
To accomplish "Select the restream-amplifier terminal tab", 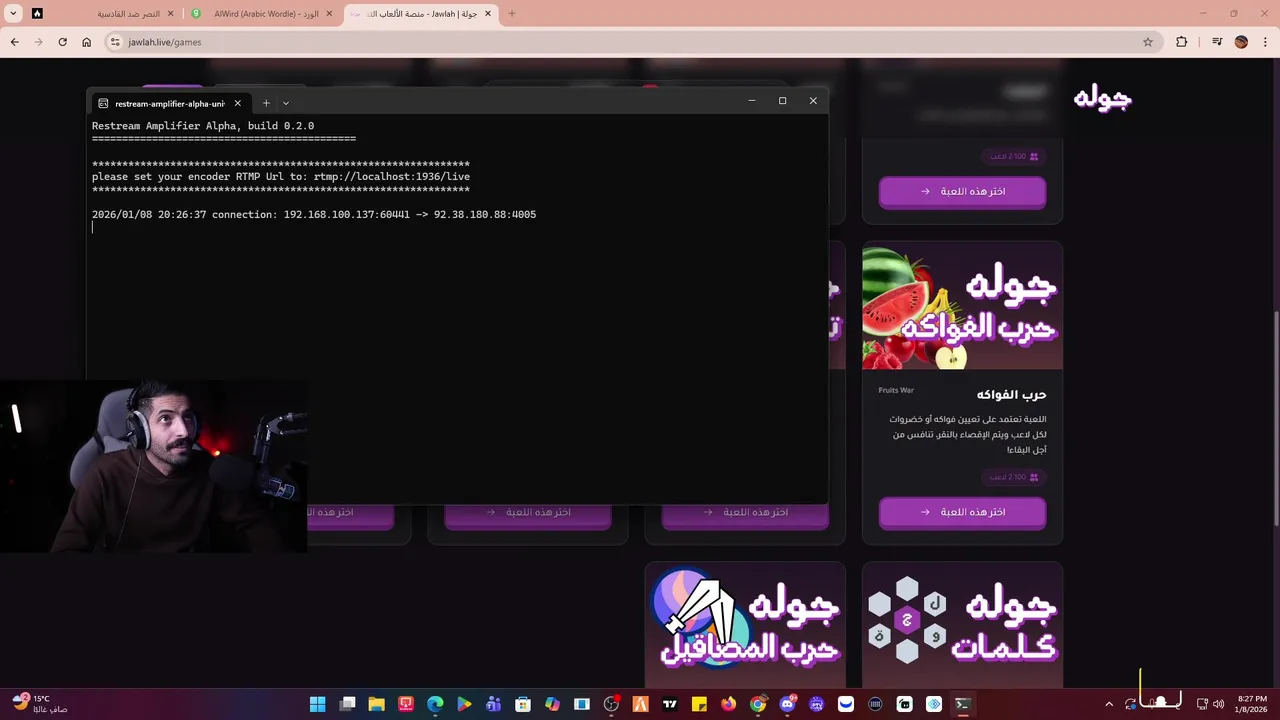I will 169,103.
